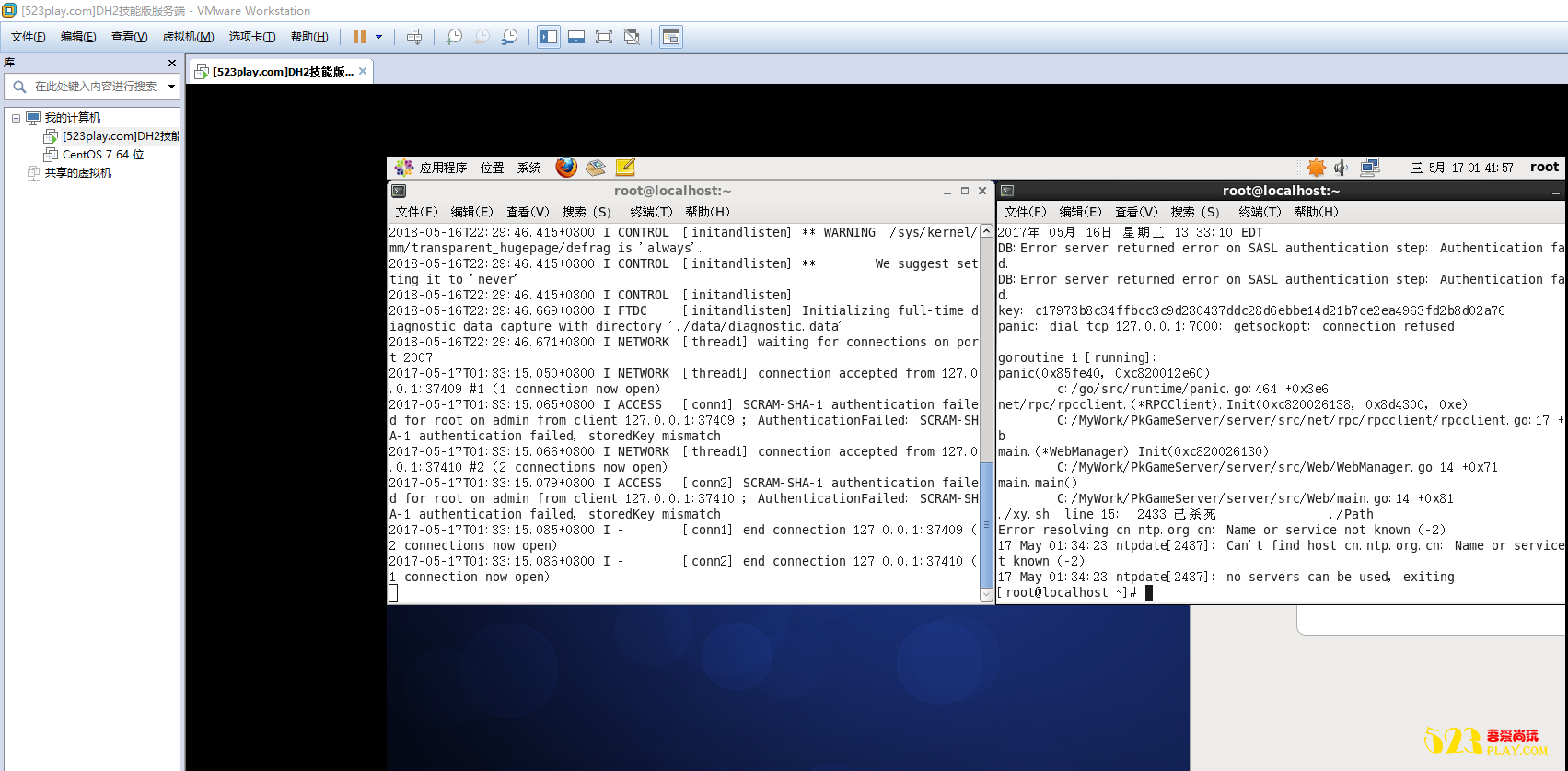Toggle the library sidebar view icon
This screenshot has height=771, width=1568.
pyautogui.click(x=549, y=37)
